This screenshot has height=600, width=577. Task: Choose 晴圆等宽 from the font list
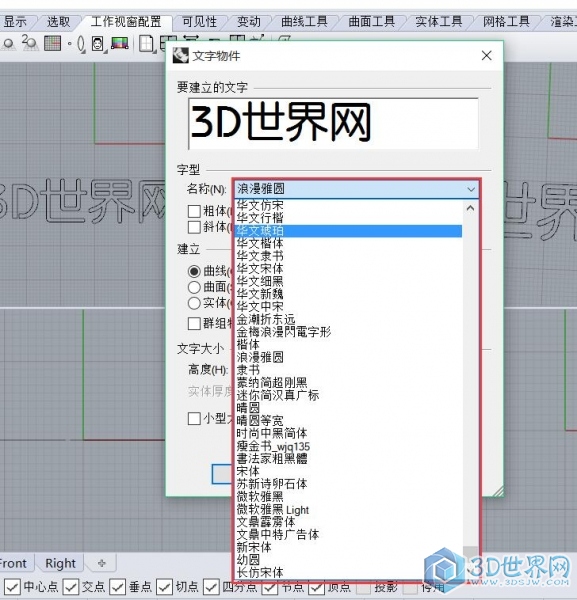click(x=349, y=421)
